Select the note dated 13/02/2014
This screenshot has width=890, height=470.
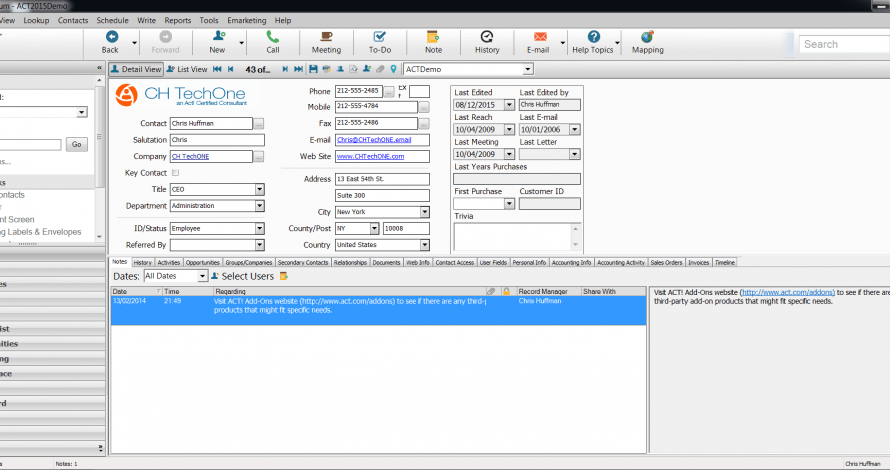coord(379,310)
